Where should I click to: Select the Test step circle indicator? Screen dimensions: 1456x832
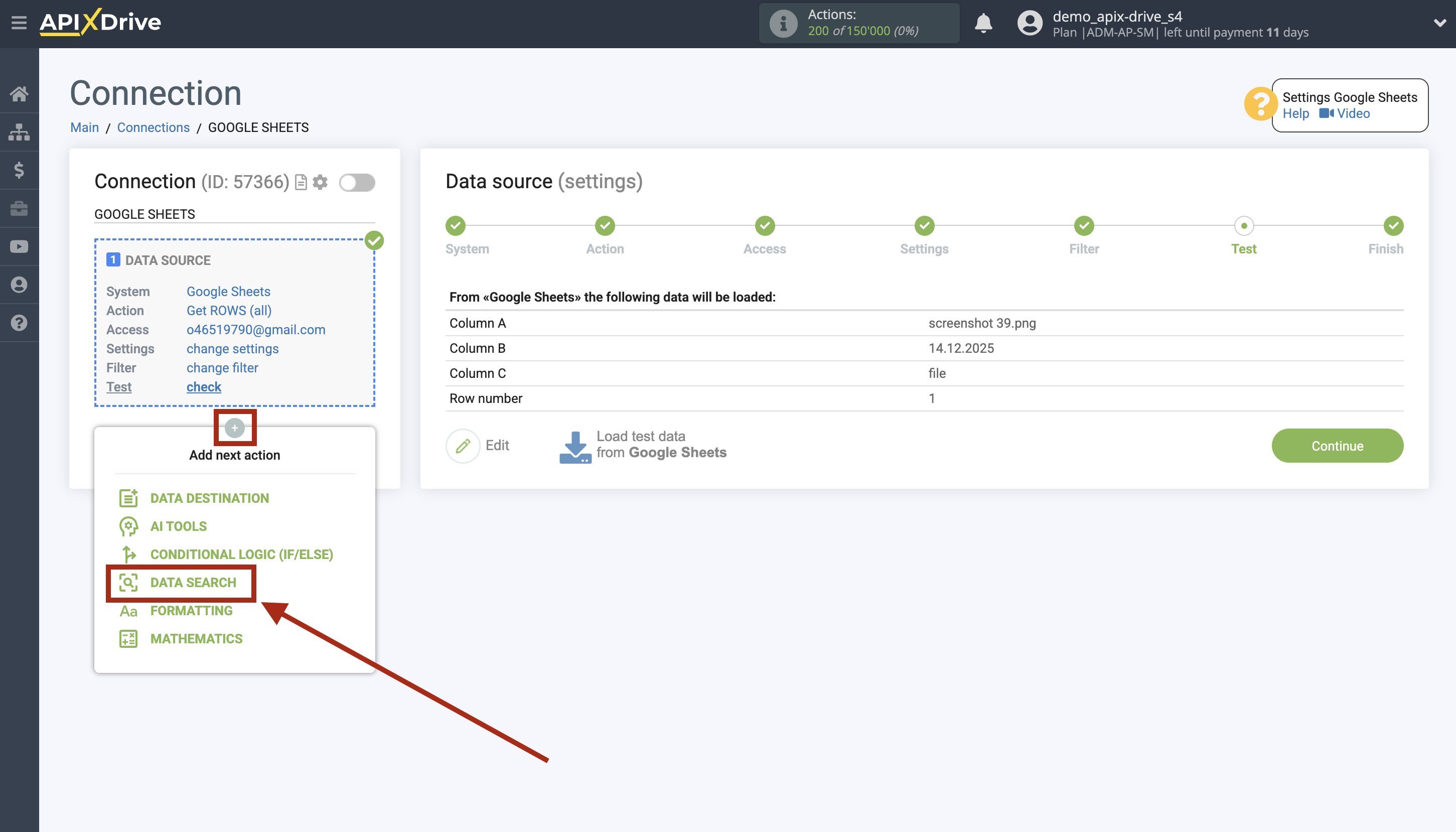[x=1245, y=226]
